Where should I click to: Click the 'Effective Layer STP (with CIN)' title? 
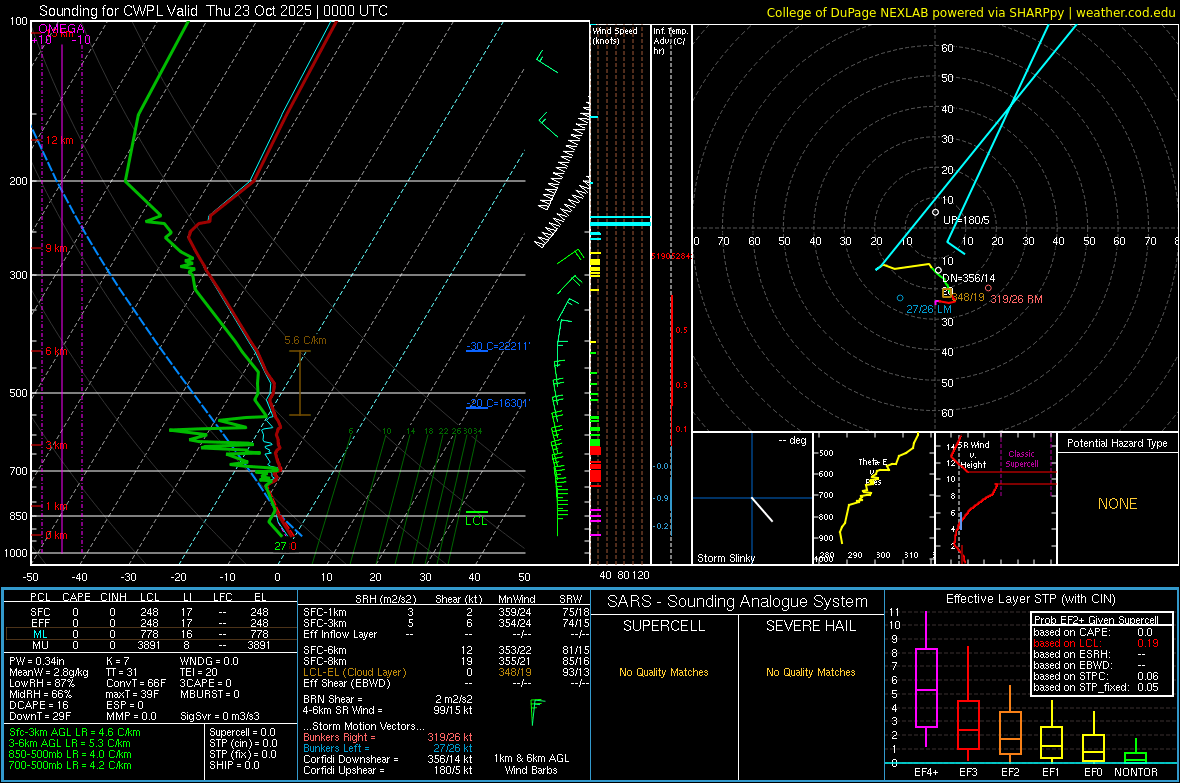coord(1030,599)
